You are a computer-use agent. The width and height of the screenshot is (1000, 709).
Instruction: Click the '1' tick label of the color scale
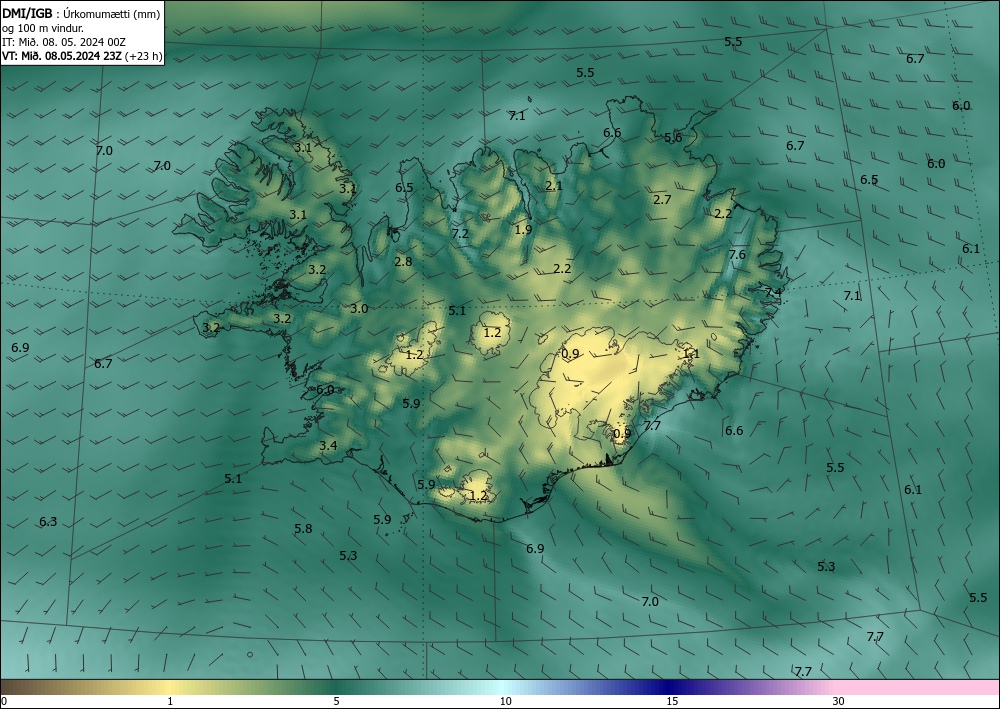pyautogui.click(x=170, y=702)
